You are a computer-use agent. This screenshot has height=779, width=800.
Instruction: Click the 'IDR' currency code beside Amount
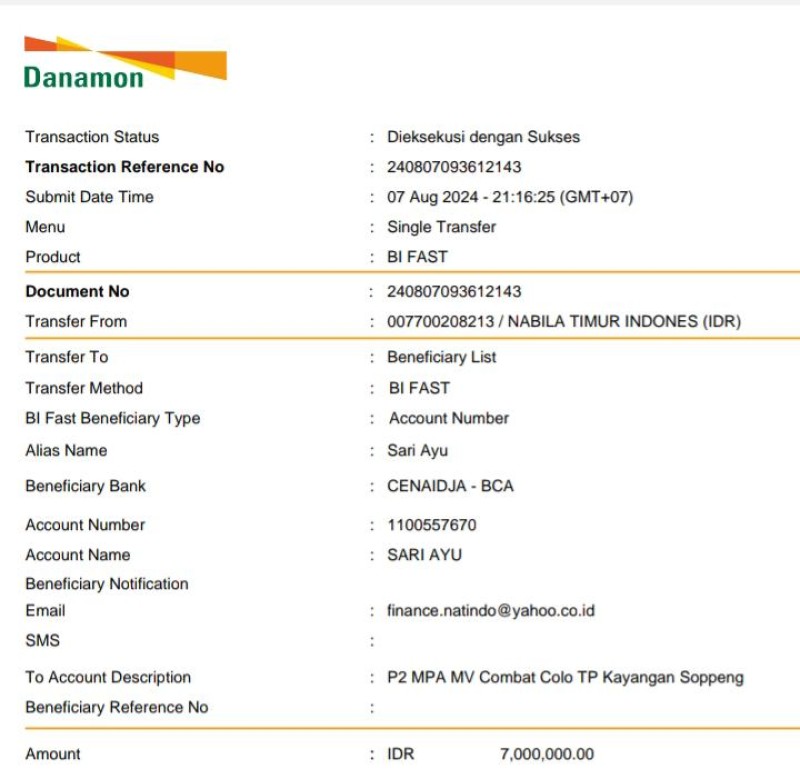click(401, 754)
